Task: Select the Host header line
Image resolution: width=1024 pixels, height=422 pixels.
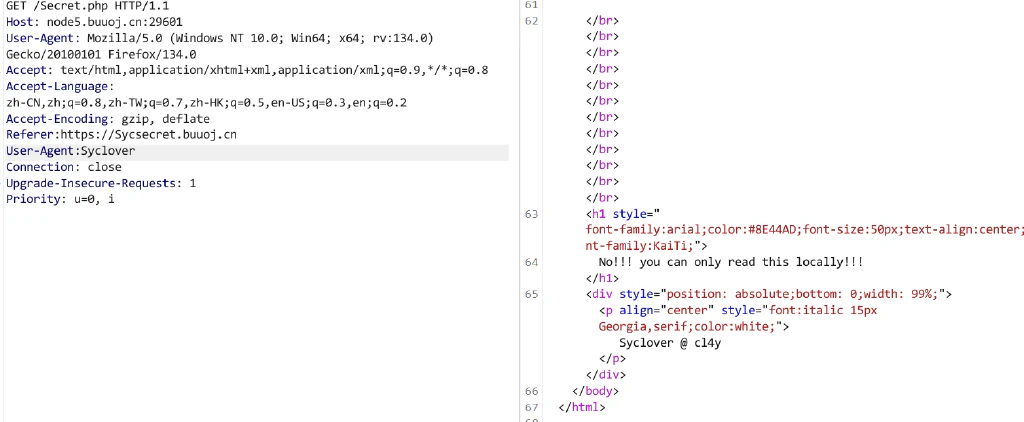Action: [x=94, y=22]
